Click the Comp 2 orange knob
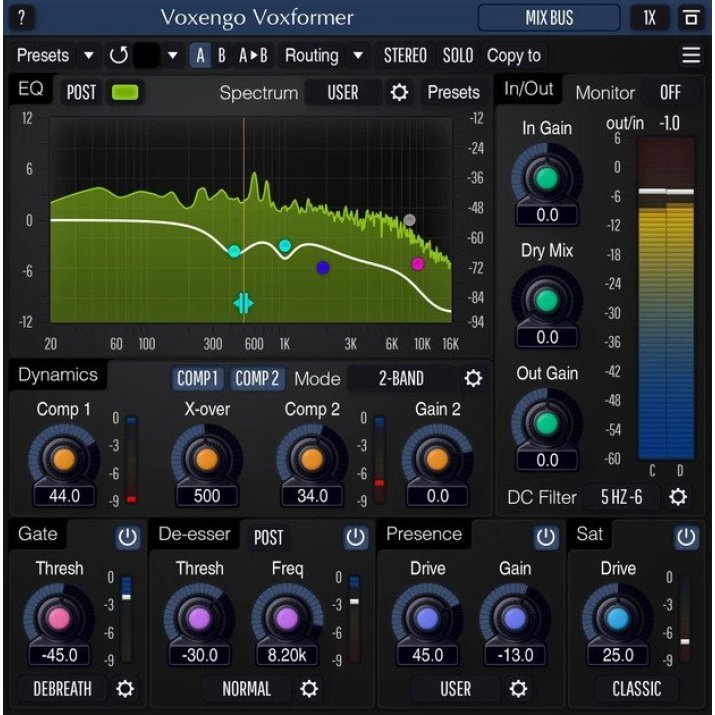715x715 pixels. click(312, 459)
